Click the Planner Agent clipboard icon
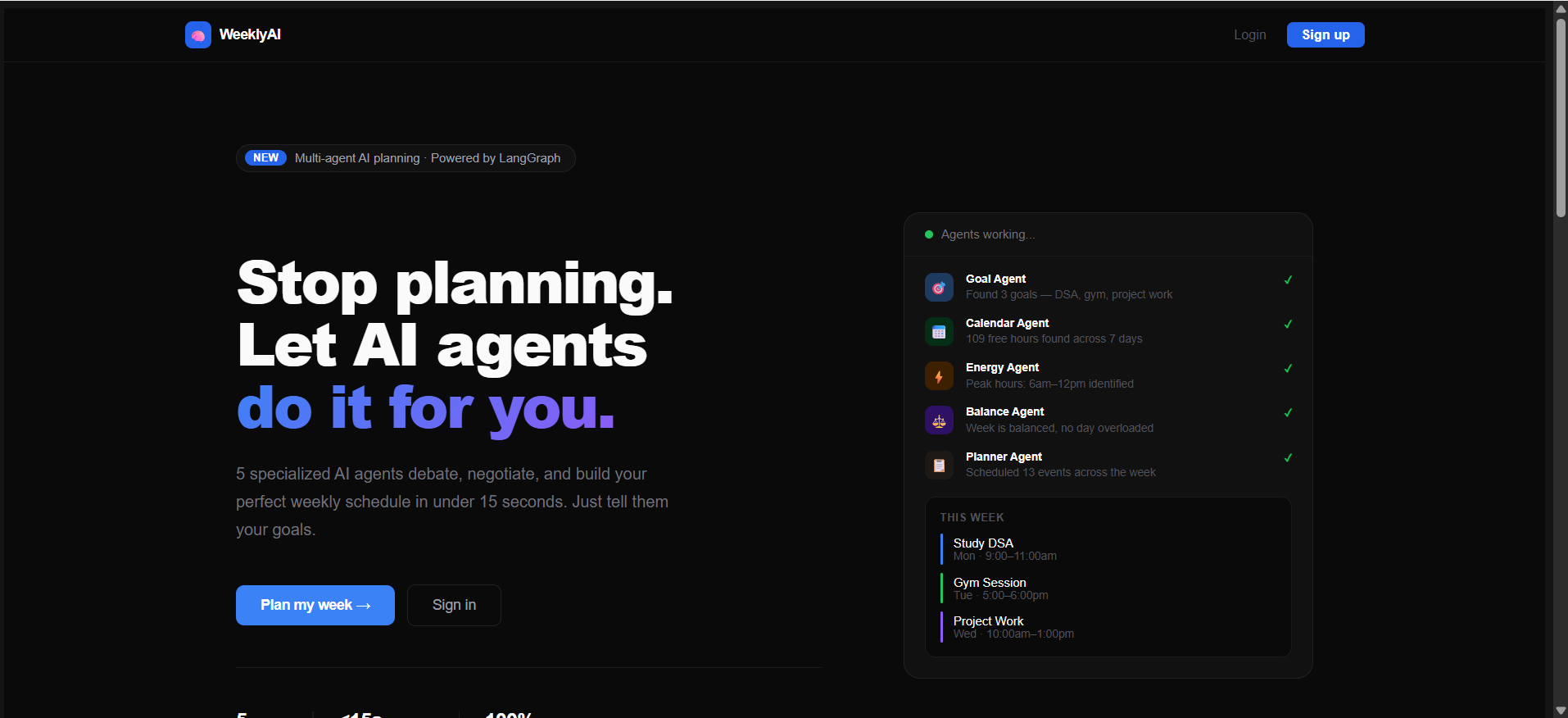The width and height of the screenshot is (1568, 718). point(939,465)
